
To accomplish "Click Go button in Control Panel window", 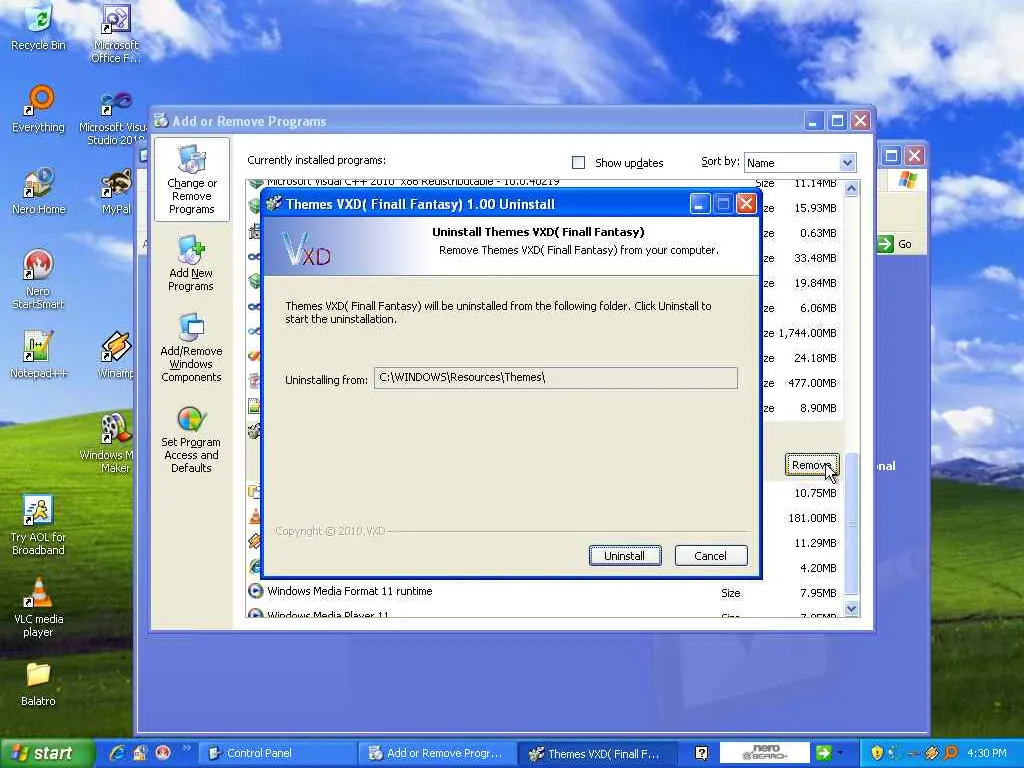I will [895, 244].
